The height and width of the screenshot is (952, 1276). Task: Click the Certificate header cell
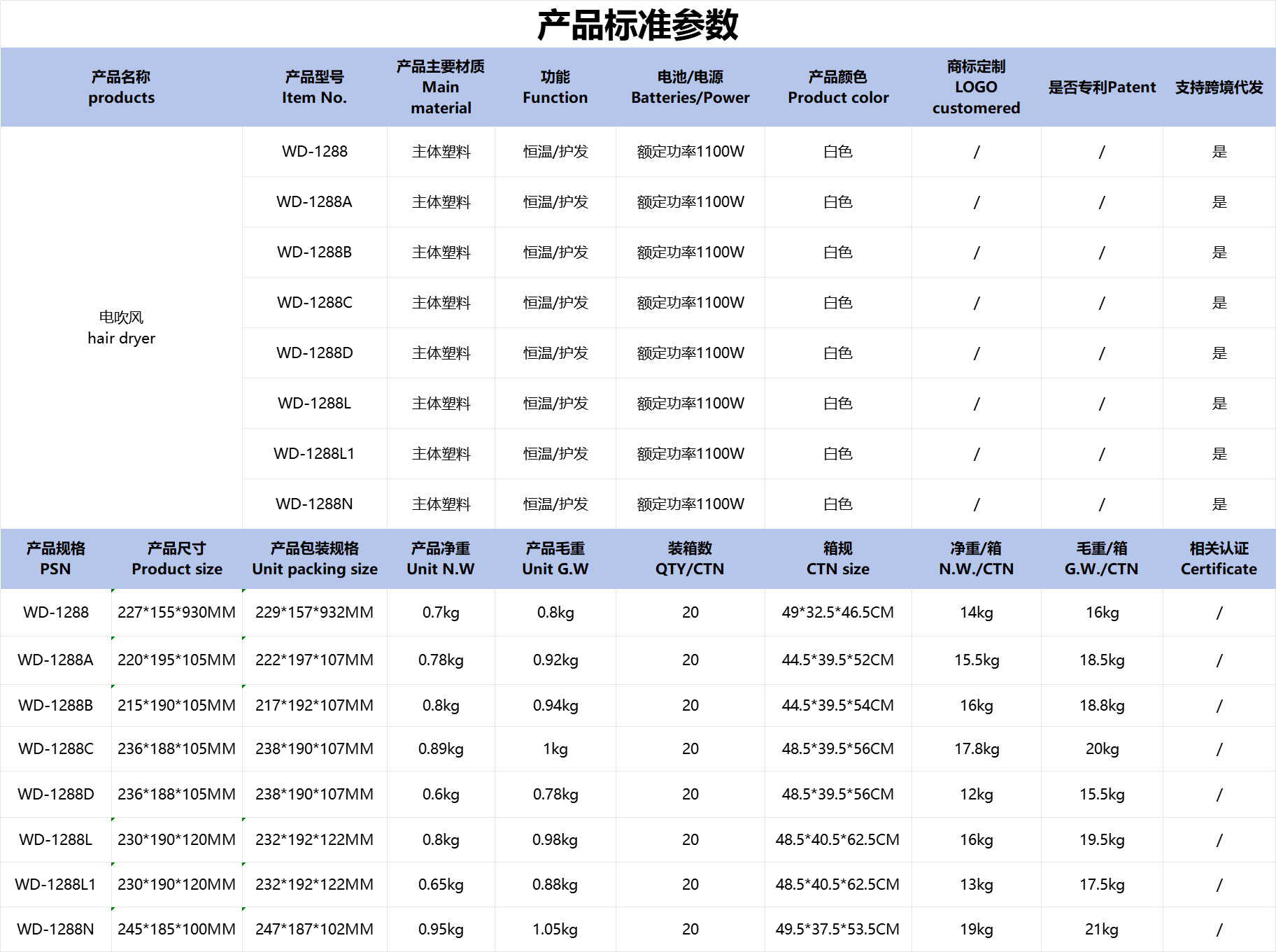click(1219, 559)
